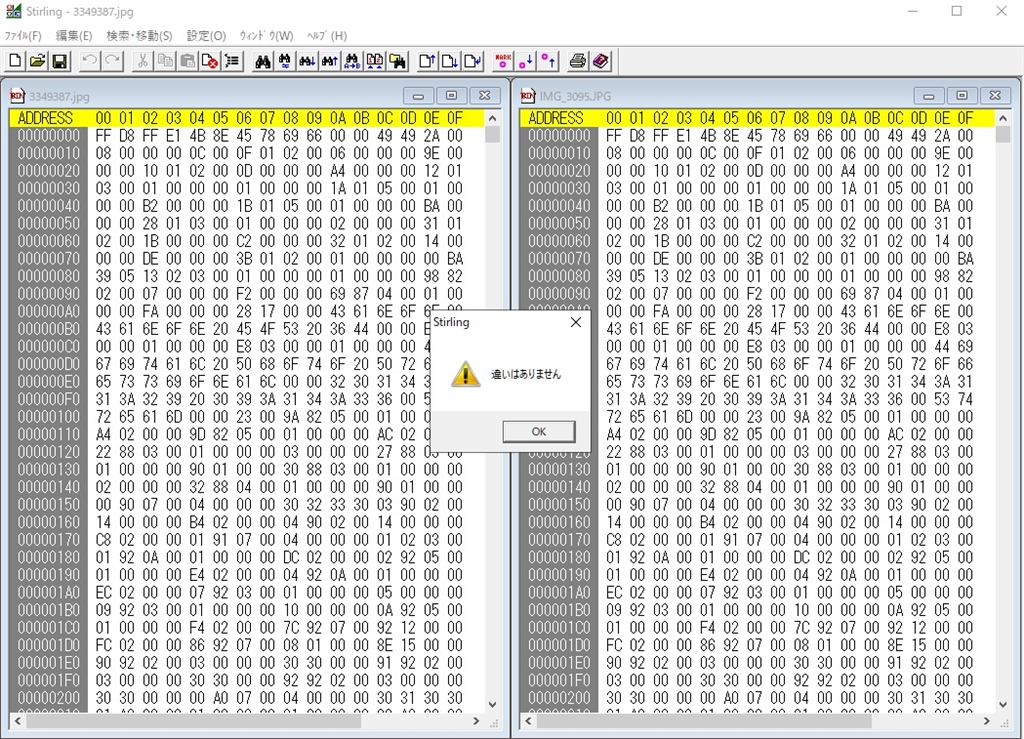Image resolution: width=1024 pixels, height=739 pixels.
Task: Open the 設定(O) menu
Action: click(206, 36)
